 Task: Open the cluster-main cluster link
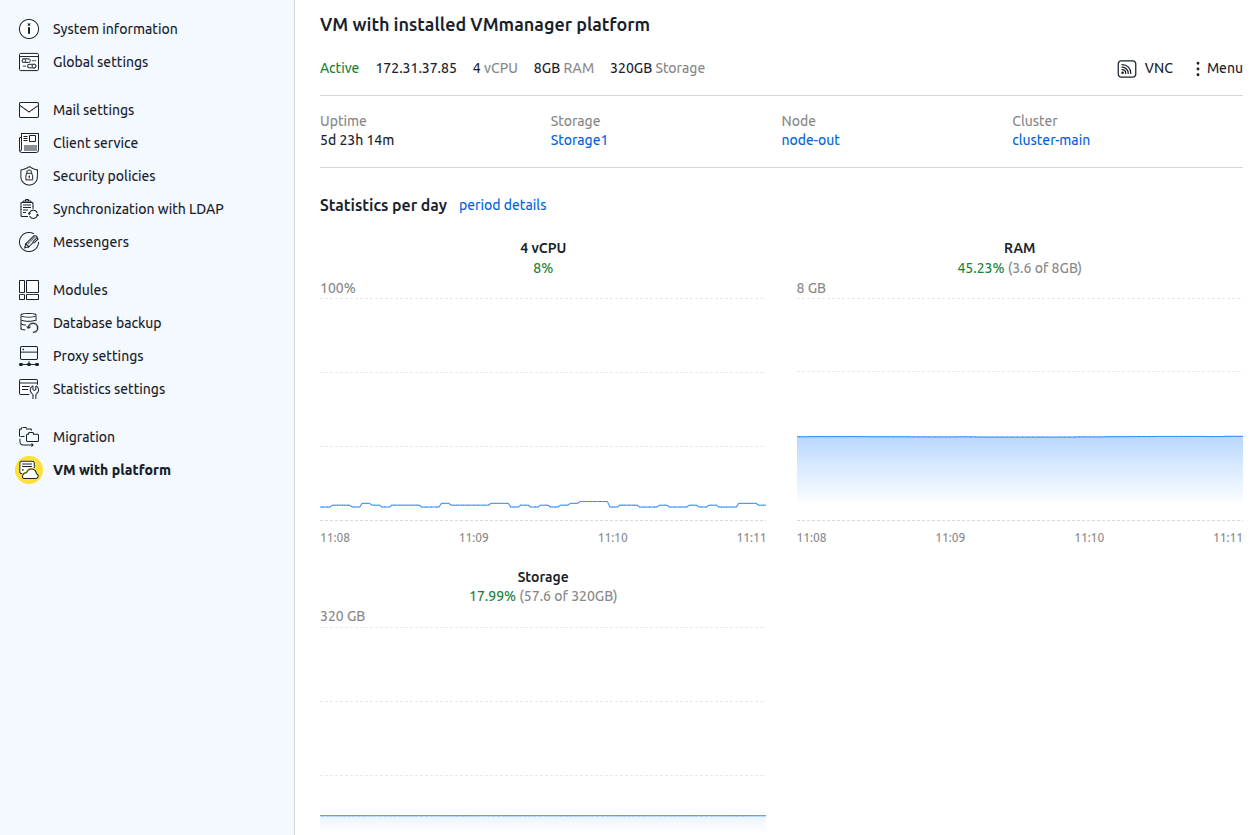click(x=1051, y=140)
